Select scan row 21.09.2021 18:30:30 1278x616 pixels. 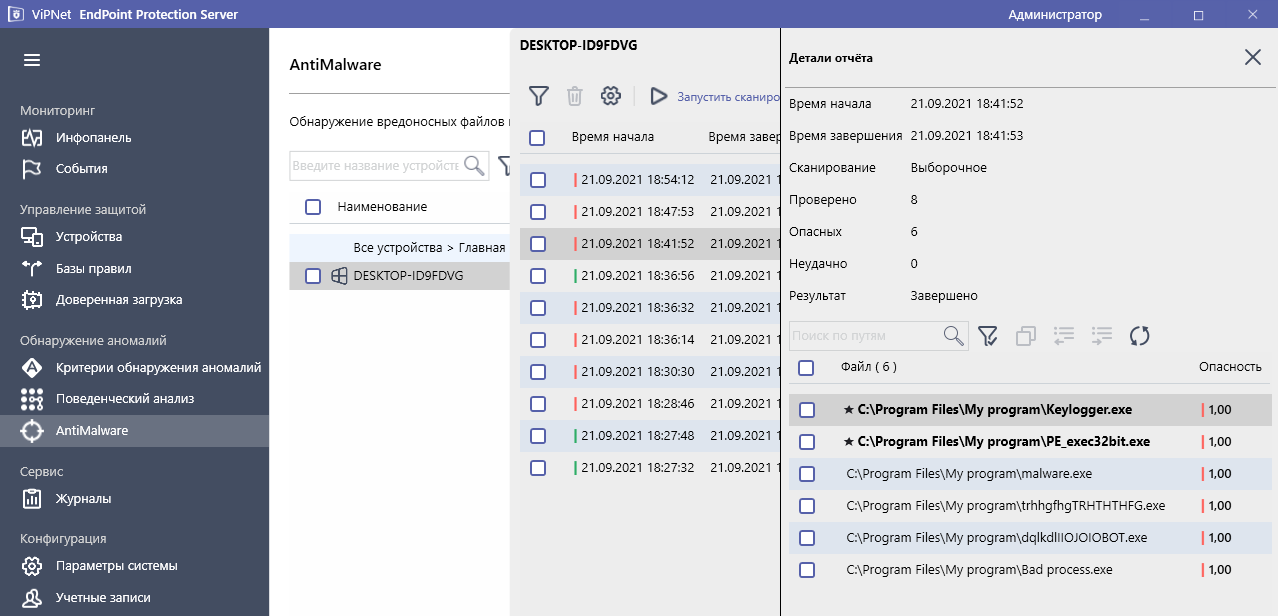tap(650, 371)
